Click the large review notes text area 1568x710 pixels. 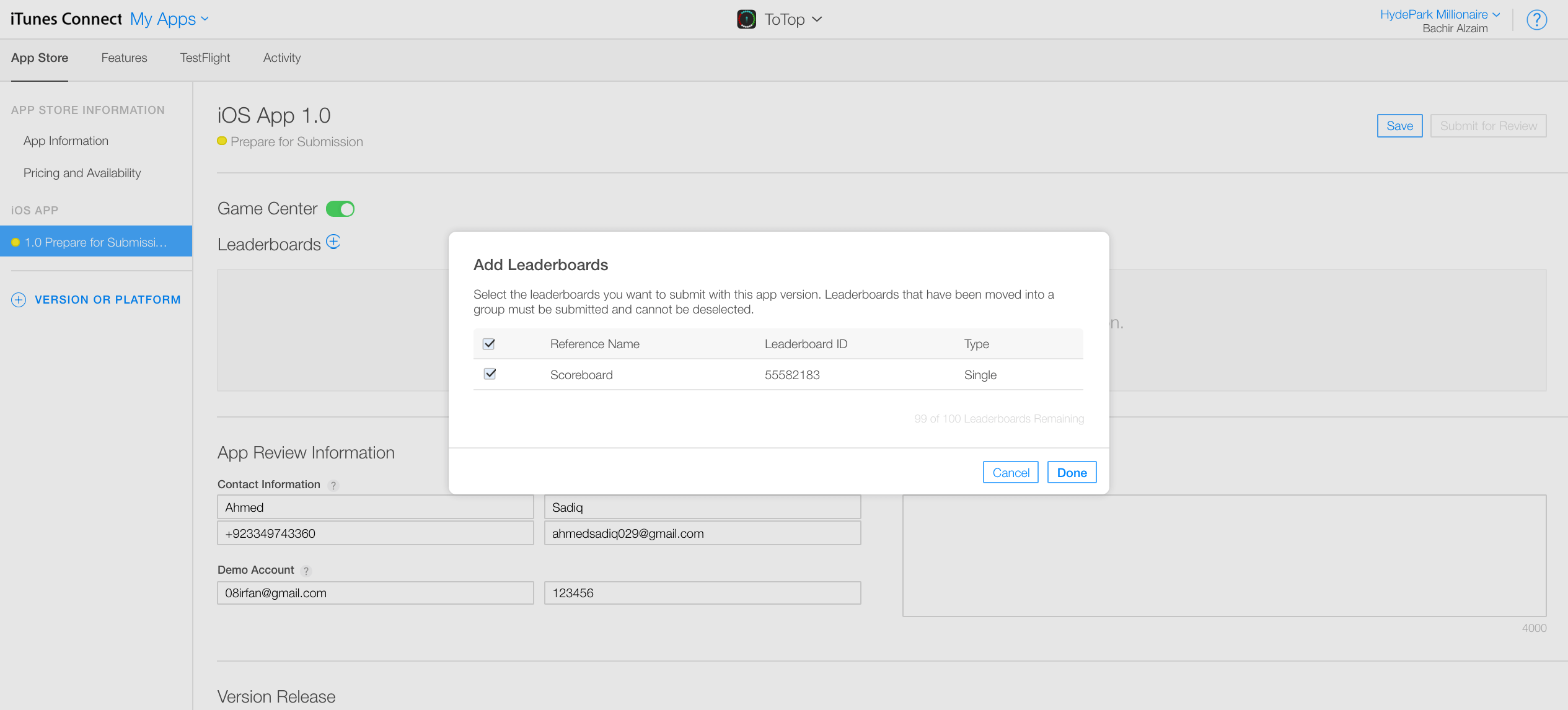click(1224, 555)
